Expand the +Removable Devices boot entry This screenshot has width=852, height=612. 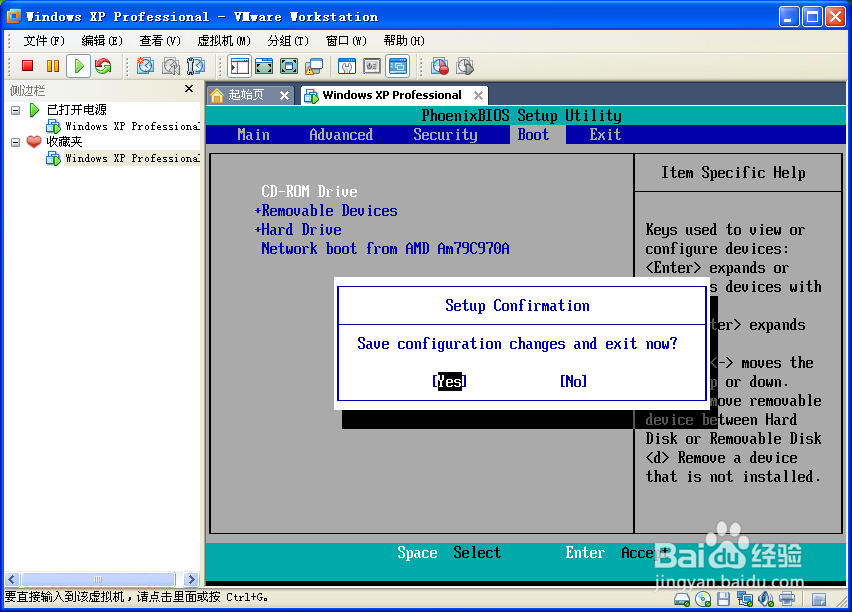[326, 210]
